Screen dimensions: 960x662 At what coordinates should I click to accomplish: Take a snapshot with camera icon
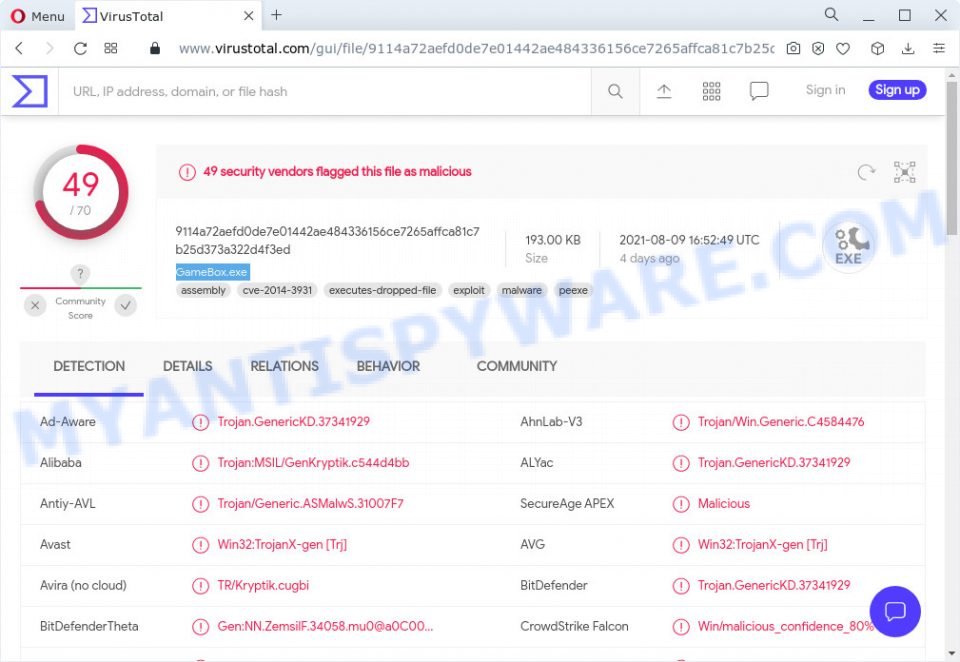click(793, 48)
